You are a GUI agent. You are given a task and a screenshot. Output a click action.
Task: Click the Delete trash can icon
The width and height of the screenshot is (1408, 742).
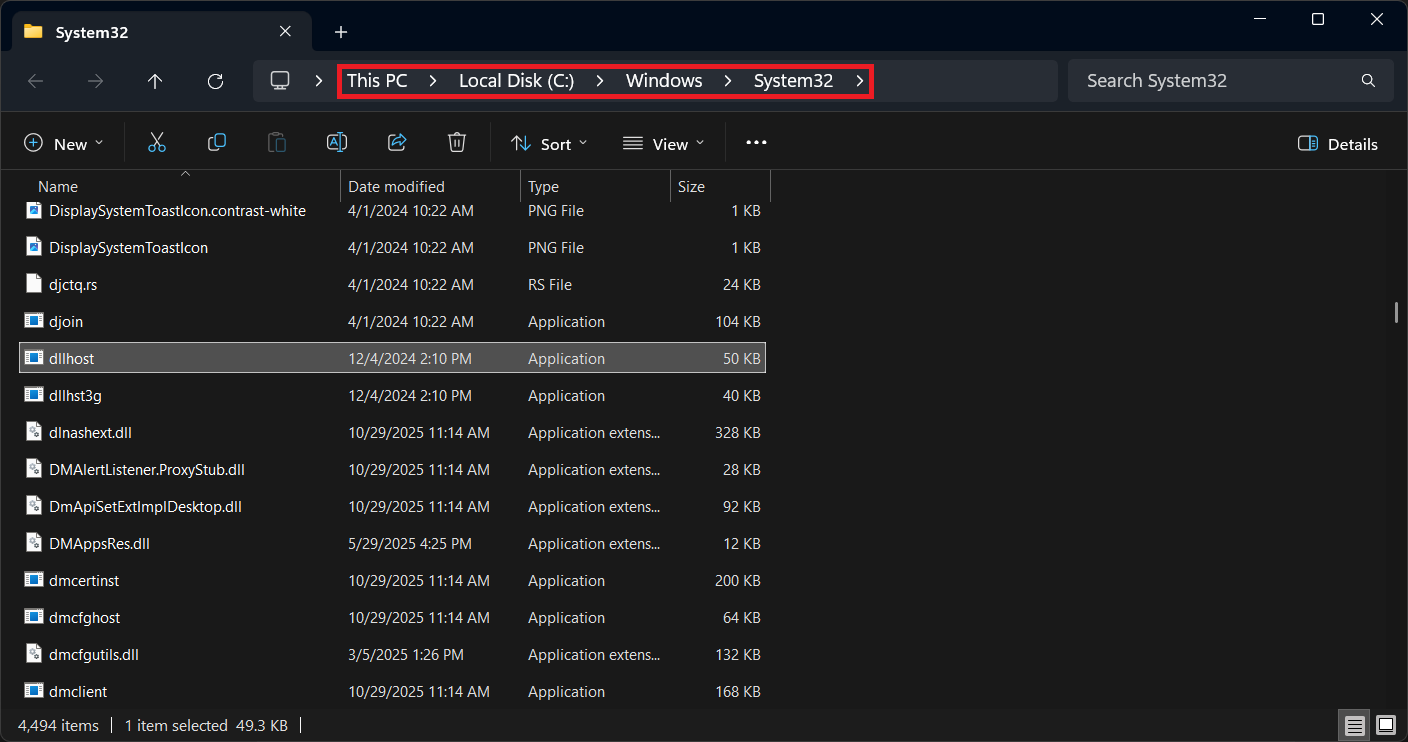(457, 143)
